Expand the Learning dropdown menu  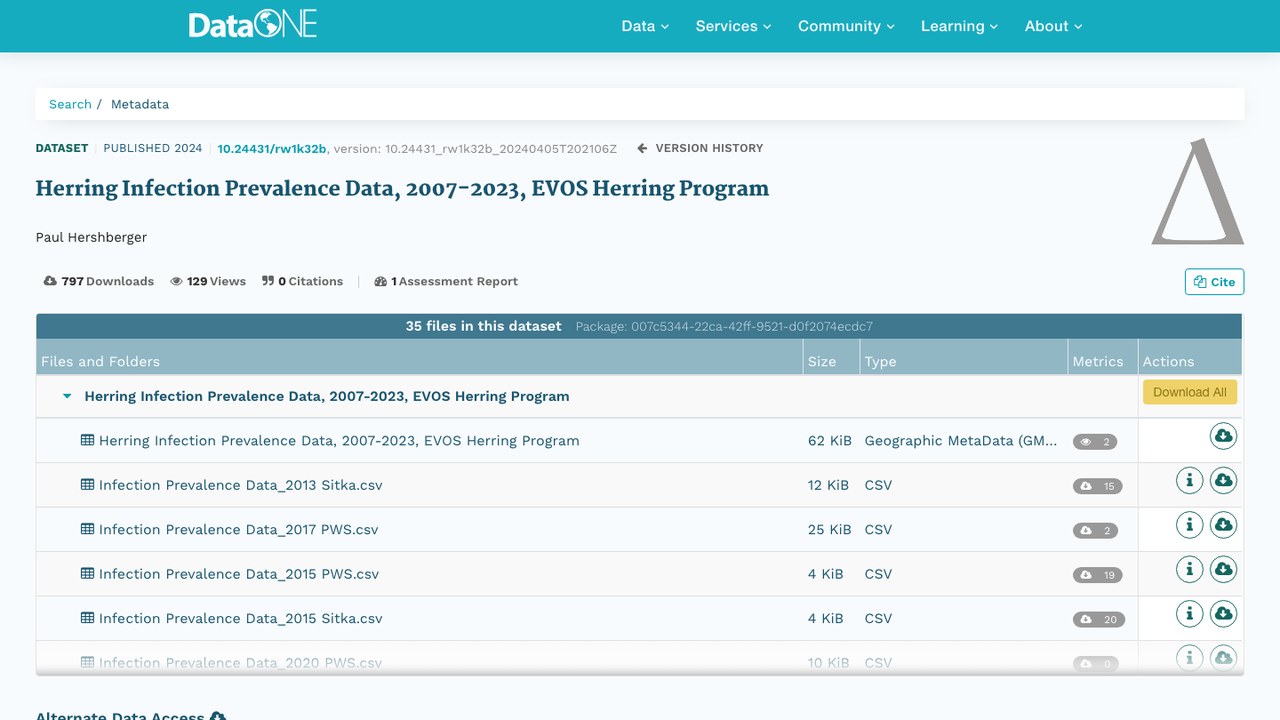pos(959,26)
